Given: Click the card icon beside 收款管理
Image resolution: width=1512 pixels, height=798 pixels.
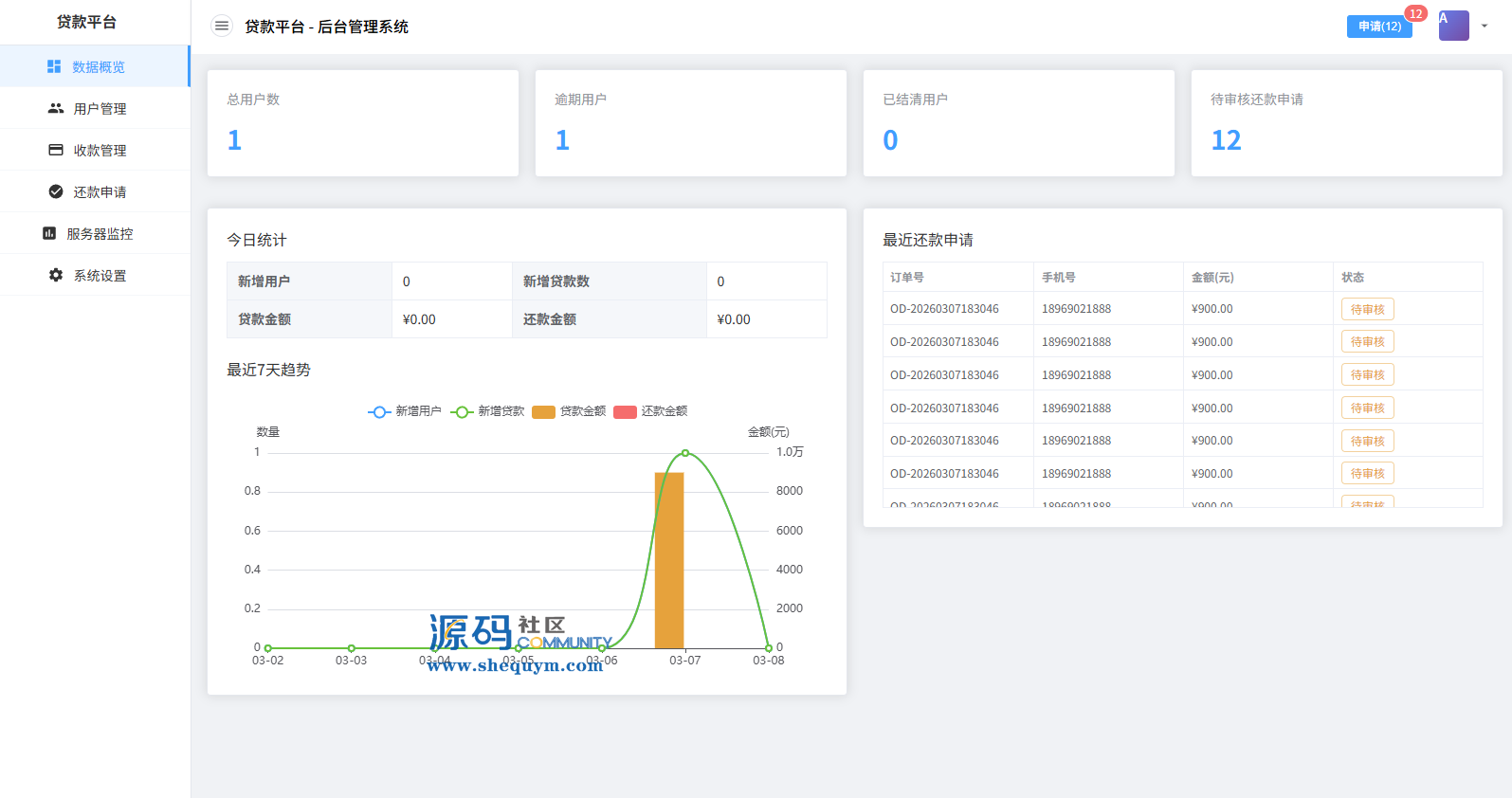Looking at the screenshot, I should tap(56, 150).
